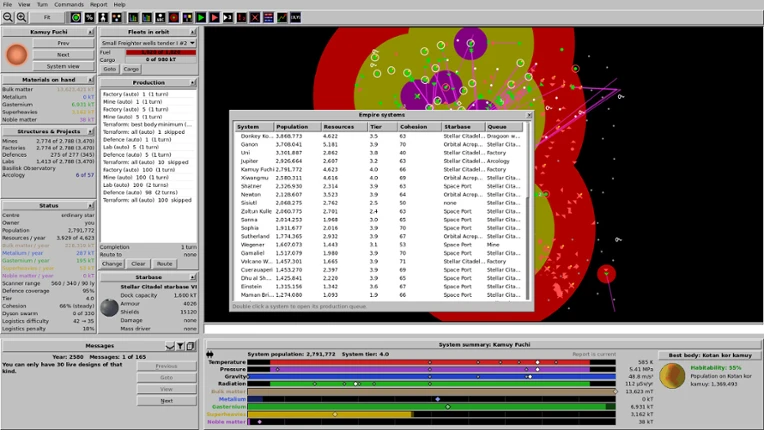Click the percent sign toolbar icon
Screen dimensions: 764x430
[90, 18]
